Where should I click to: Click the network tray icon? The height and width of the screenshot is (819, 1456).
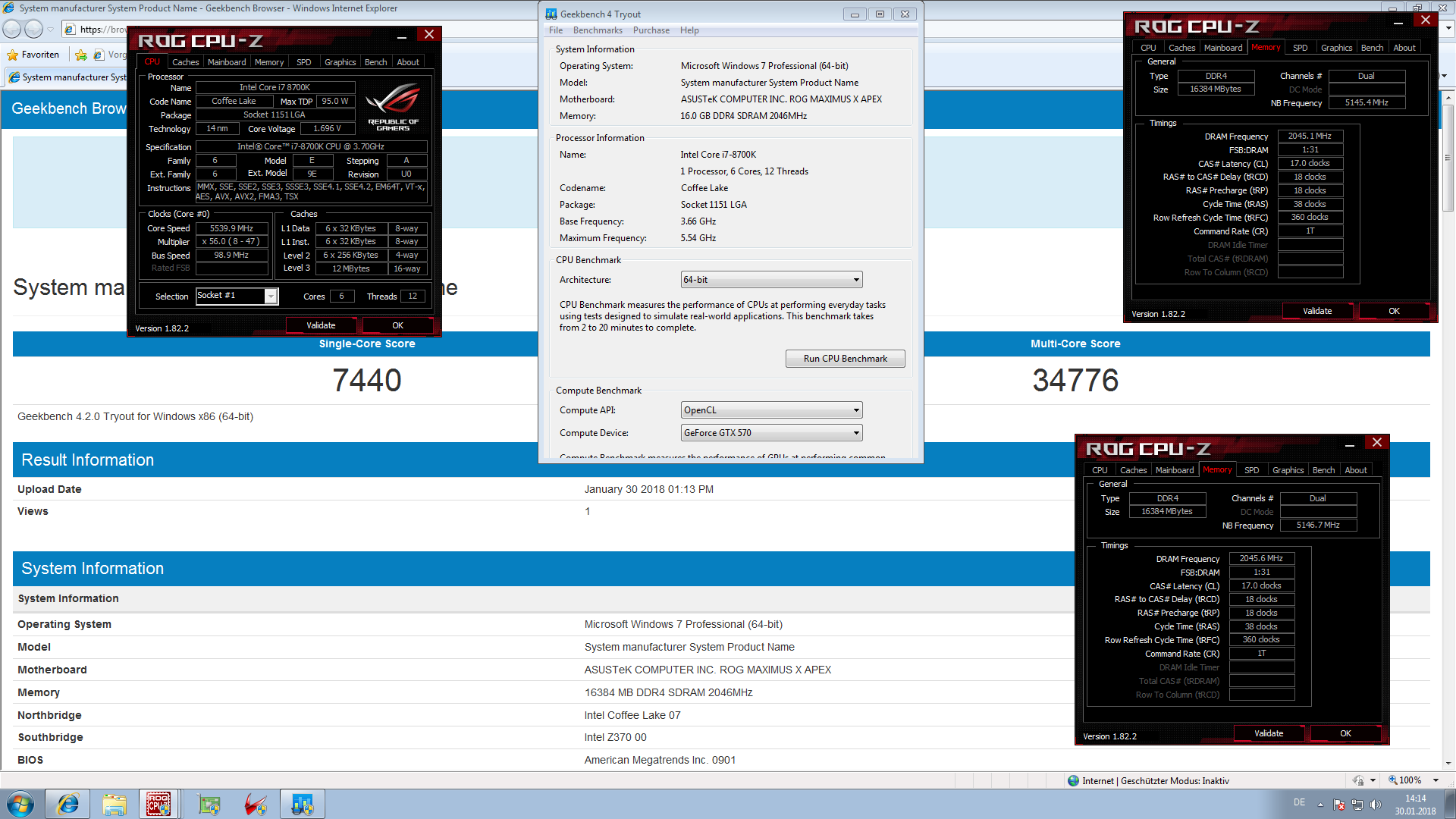(1357, 805)
